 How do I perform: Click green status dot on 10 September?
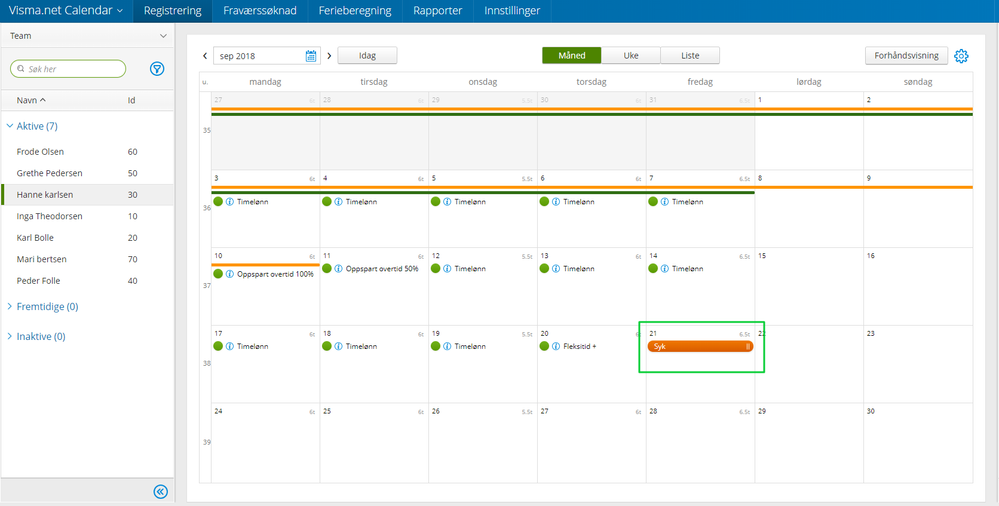(x=218, y=274)
